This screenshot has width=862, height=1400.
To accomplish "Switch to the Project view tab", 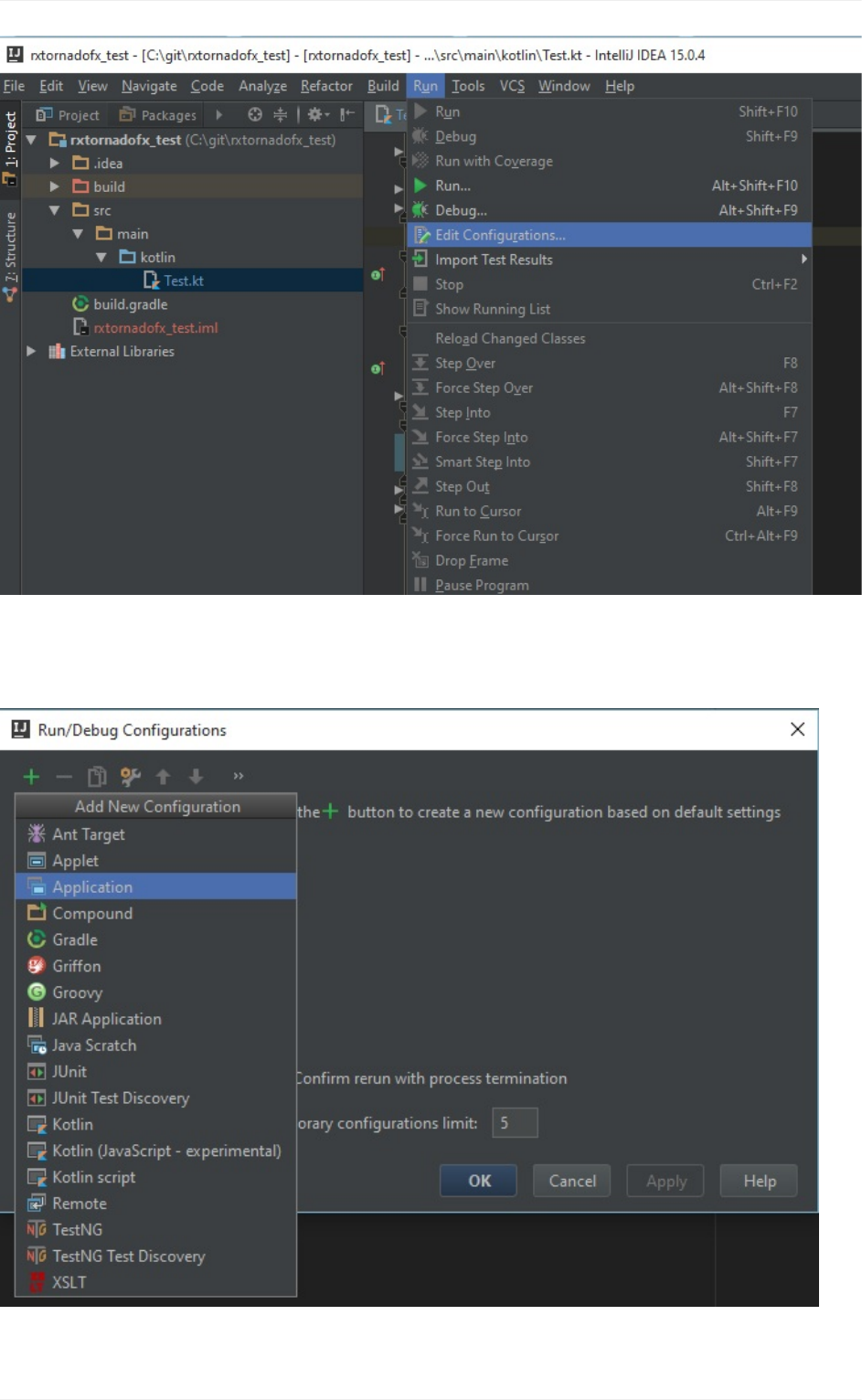I will [67, 115].
